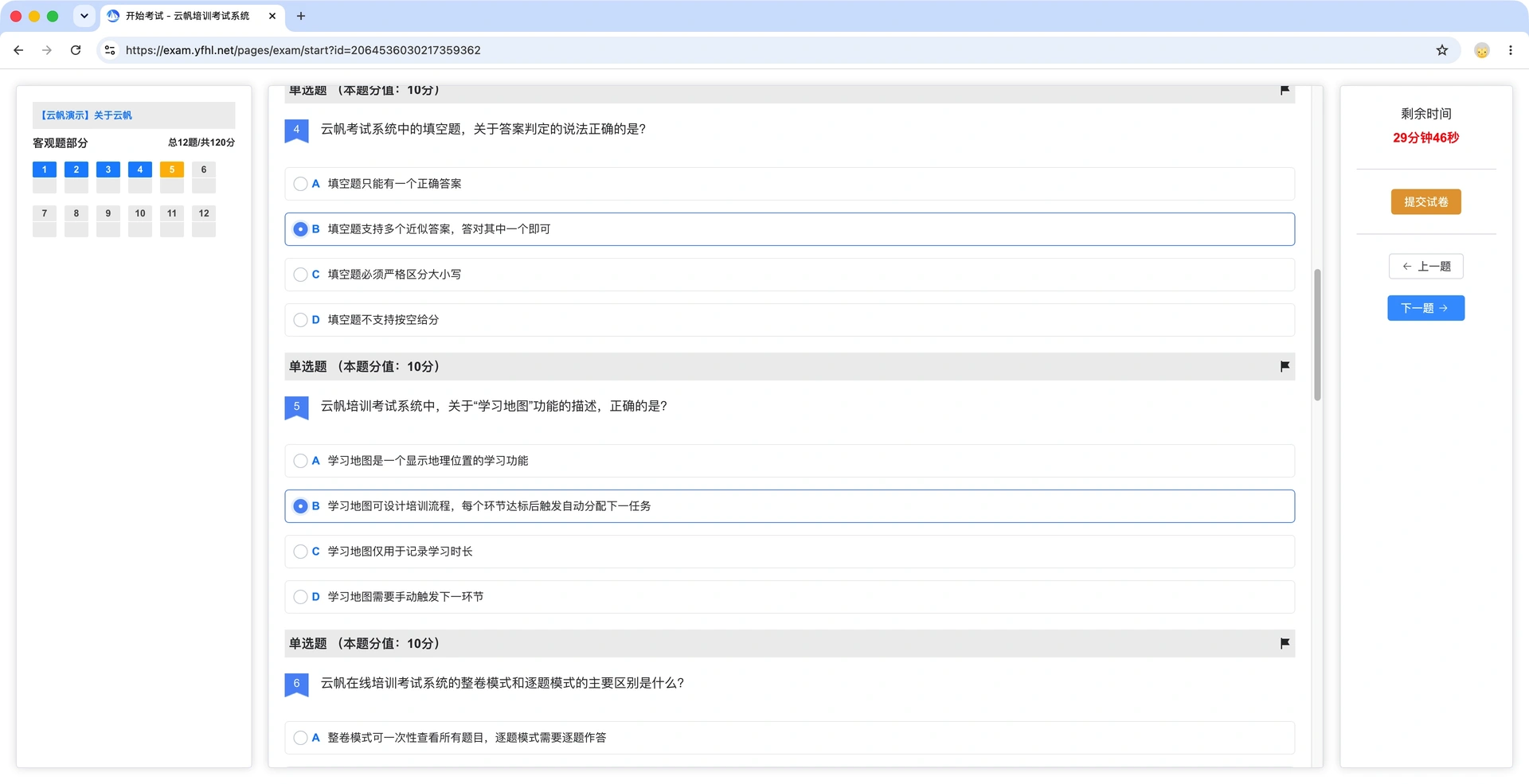This screenshot has width=1529, height=784.
Task: Choose option C 填空题必须严格区分大小写
Action: pos(789,275)
